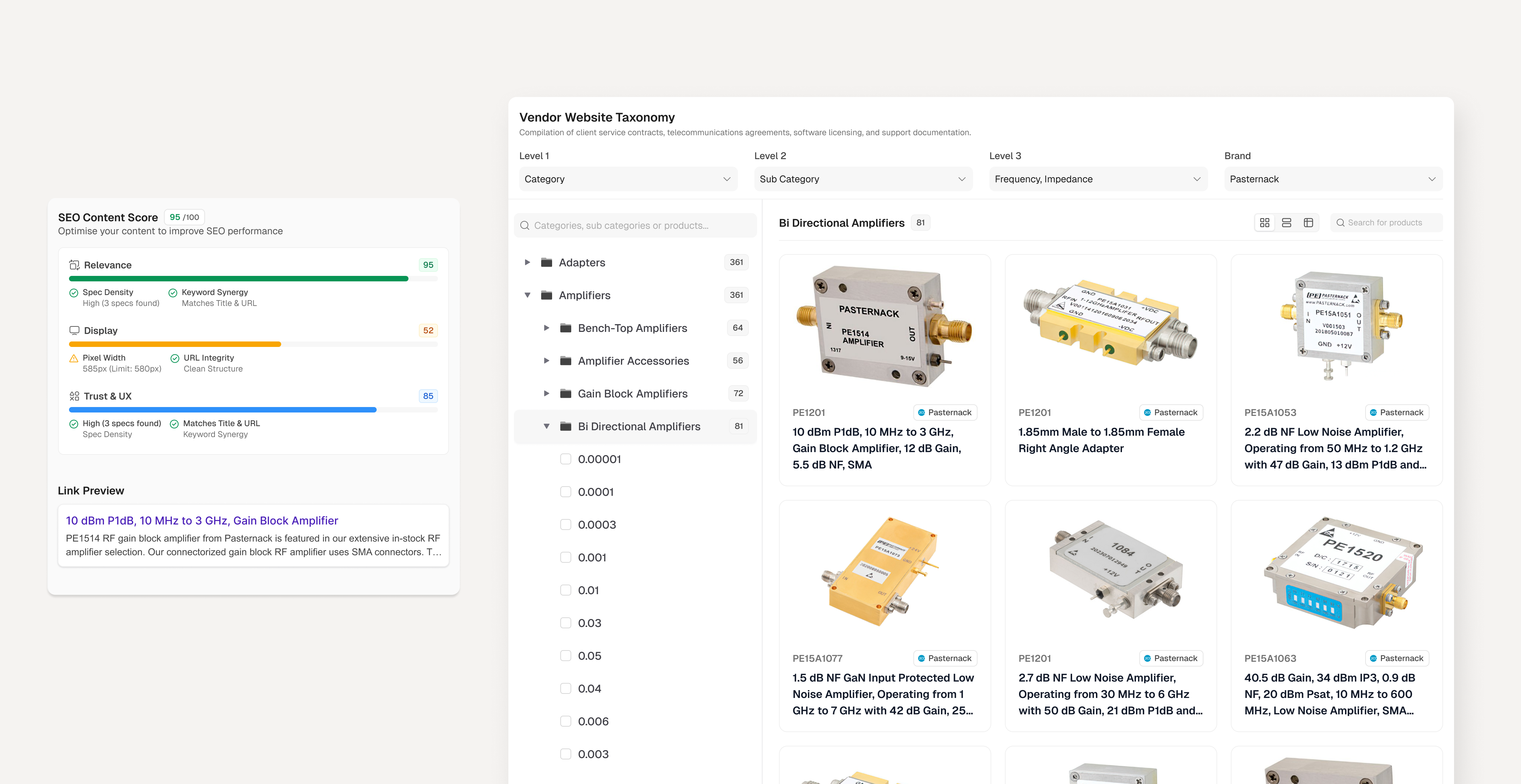The height and width of the screenshot is (784, 1521).
Task: Tick the 0.0001 checkbox
Action: (566, 491)
